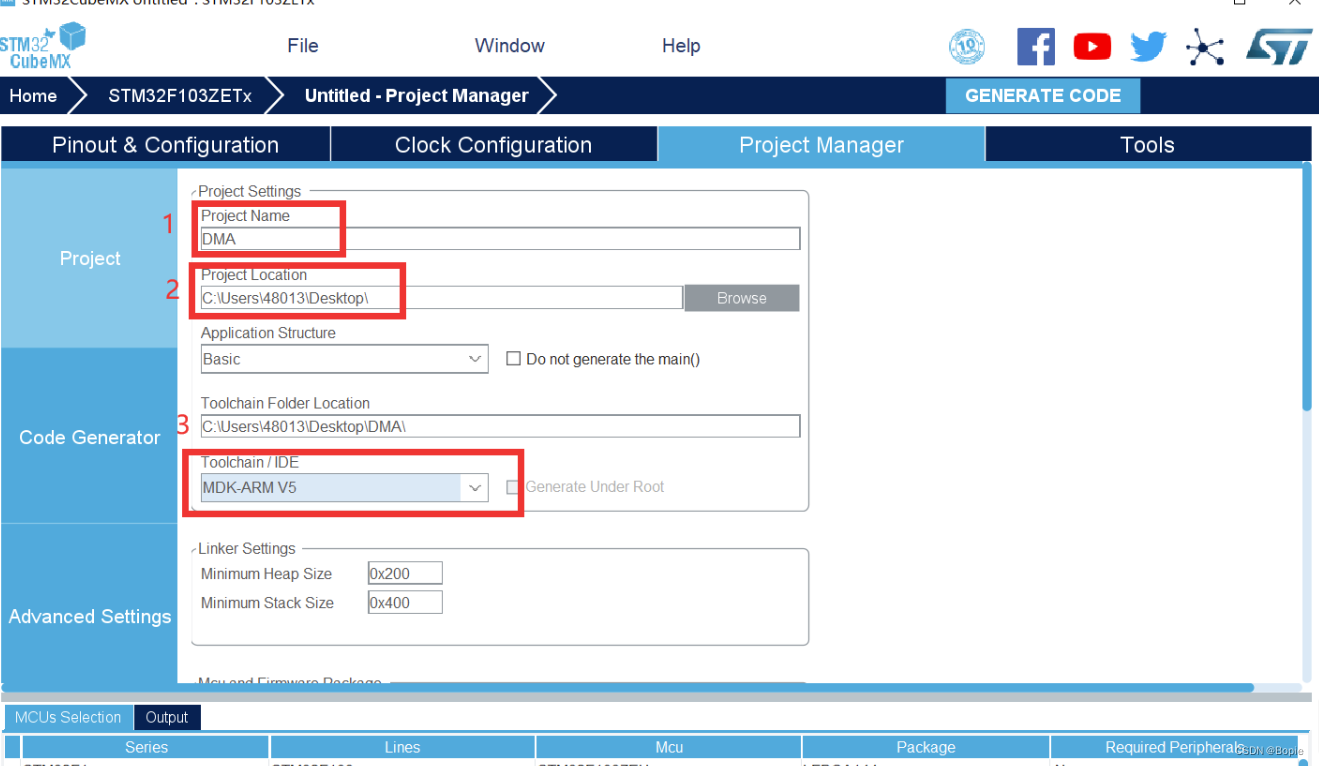
Task: Click the ST logo icon
Action: [1279, 47]
